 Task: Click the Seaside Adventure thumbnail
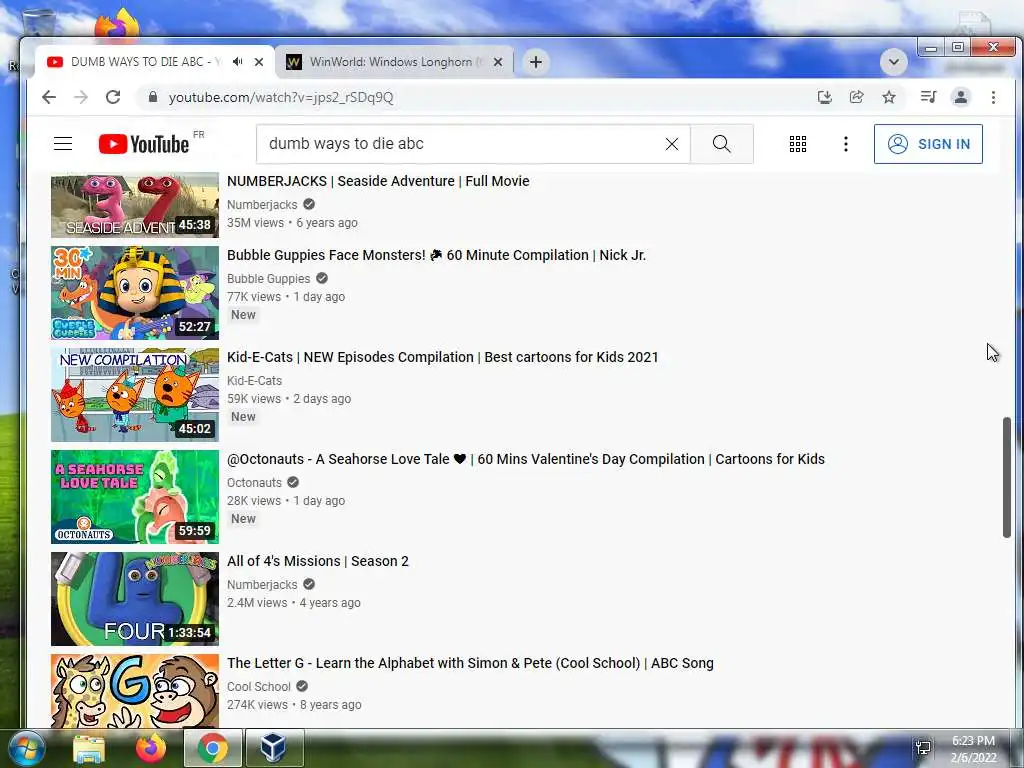point(135,205)
